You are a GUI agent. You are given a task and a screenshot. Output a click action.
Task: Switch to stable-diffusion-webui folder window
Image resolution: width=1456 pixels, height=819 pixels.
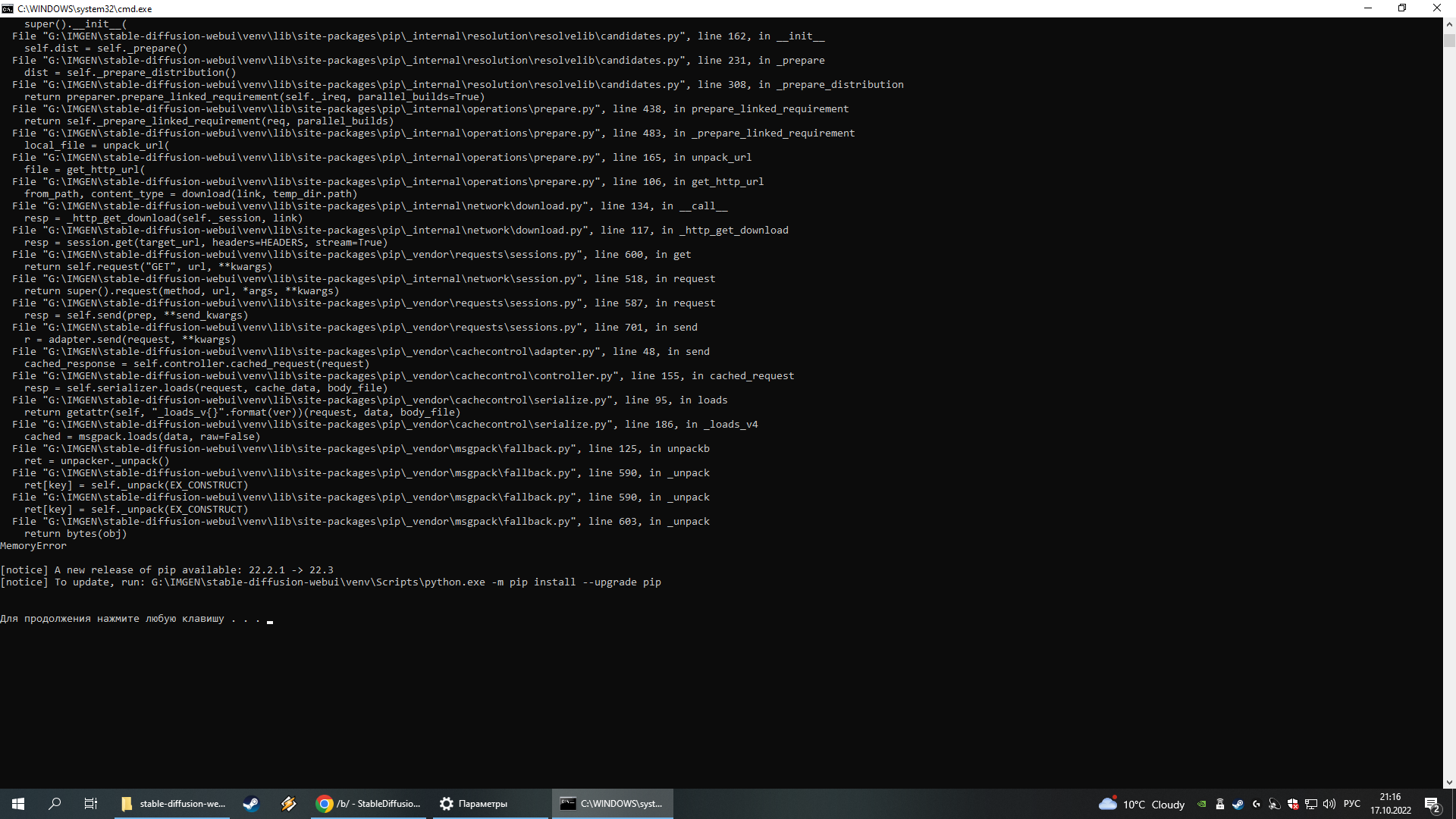pos(174,804)
